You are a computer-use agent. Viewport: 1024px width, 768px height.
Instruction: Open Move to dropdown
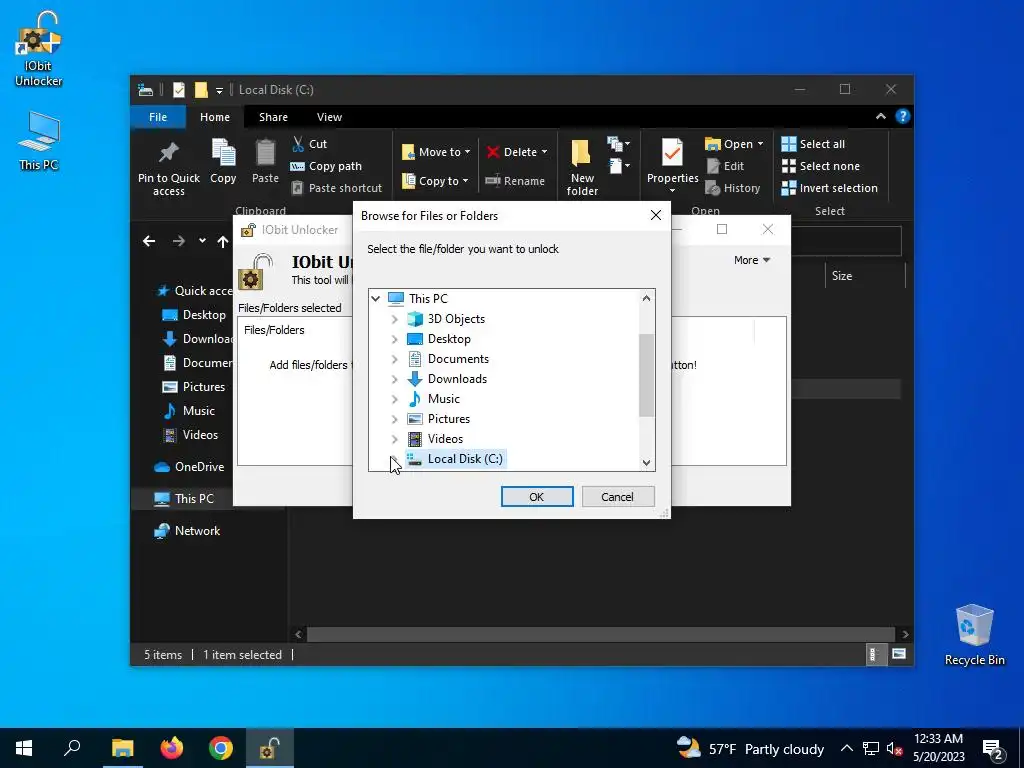(x=436, y=152)
